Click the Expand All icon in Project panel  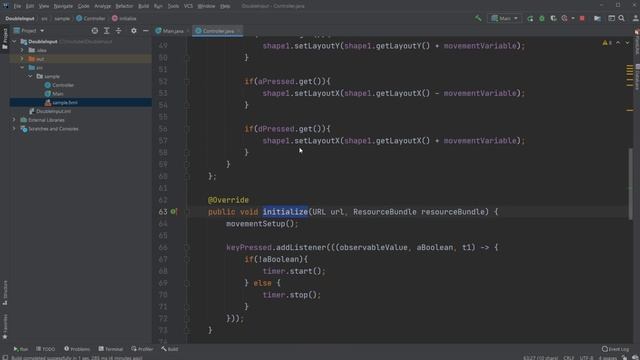pyautogui.click(x=107, y=31)
